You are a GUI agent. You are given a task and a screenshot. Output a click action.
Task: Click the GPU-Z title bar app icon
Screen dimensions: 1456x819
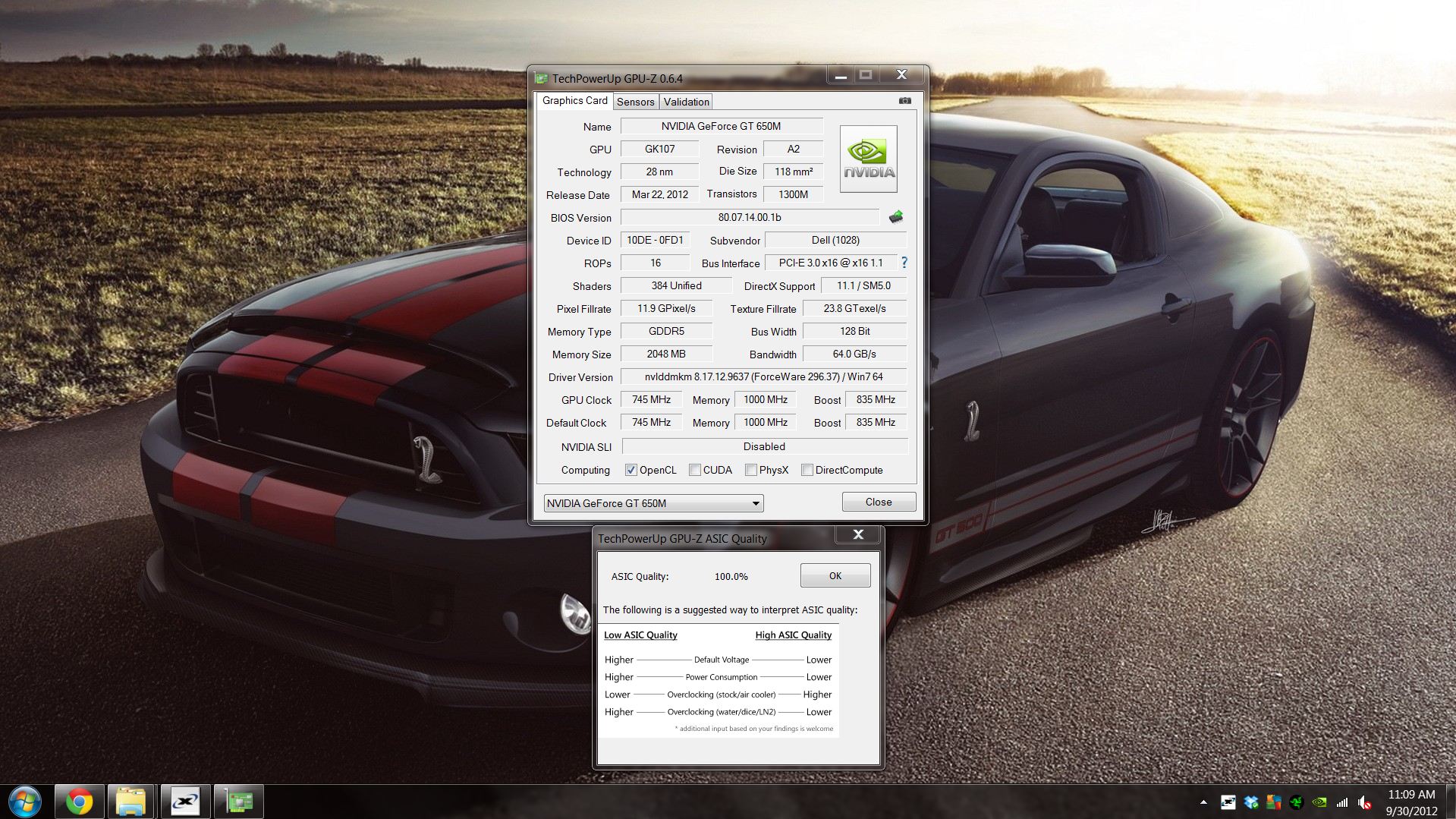tap(541, 78)
